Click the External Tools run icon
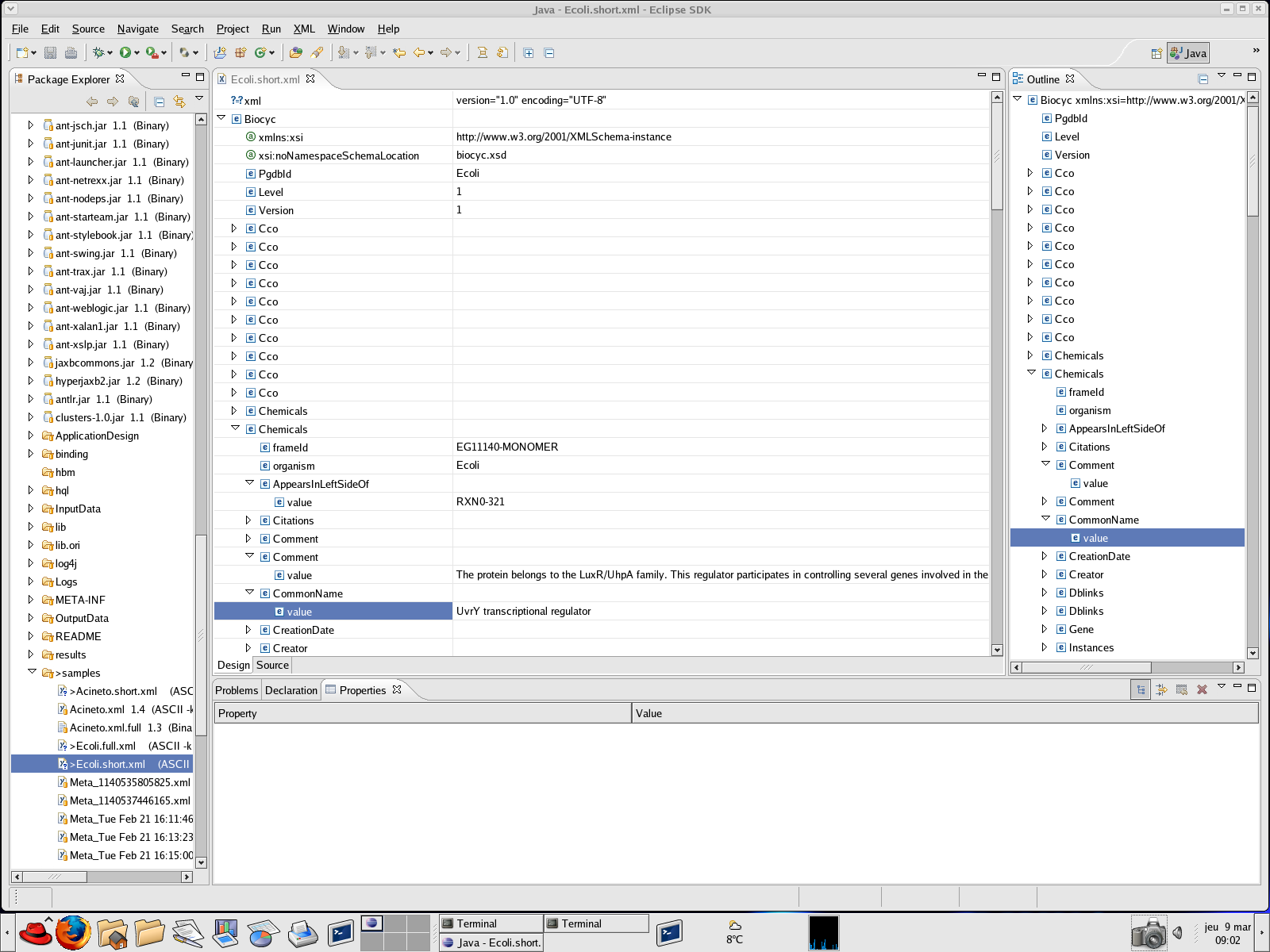1270x952 pixels. 152,52
